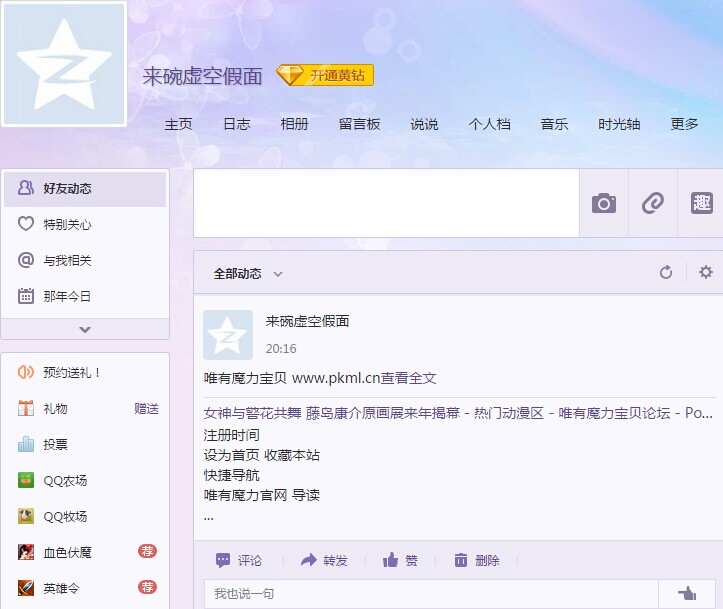Viewport: 723px width, 609px height.
Task: Click the large profile avatar picture
Action: click(x=65, y=64)
